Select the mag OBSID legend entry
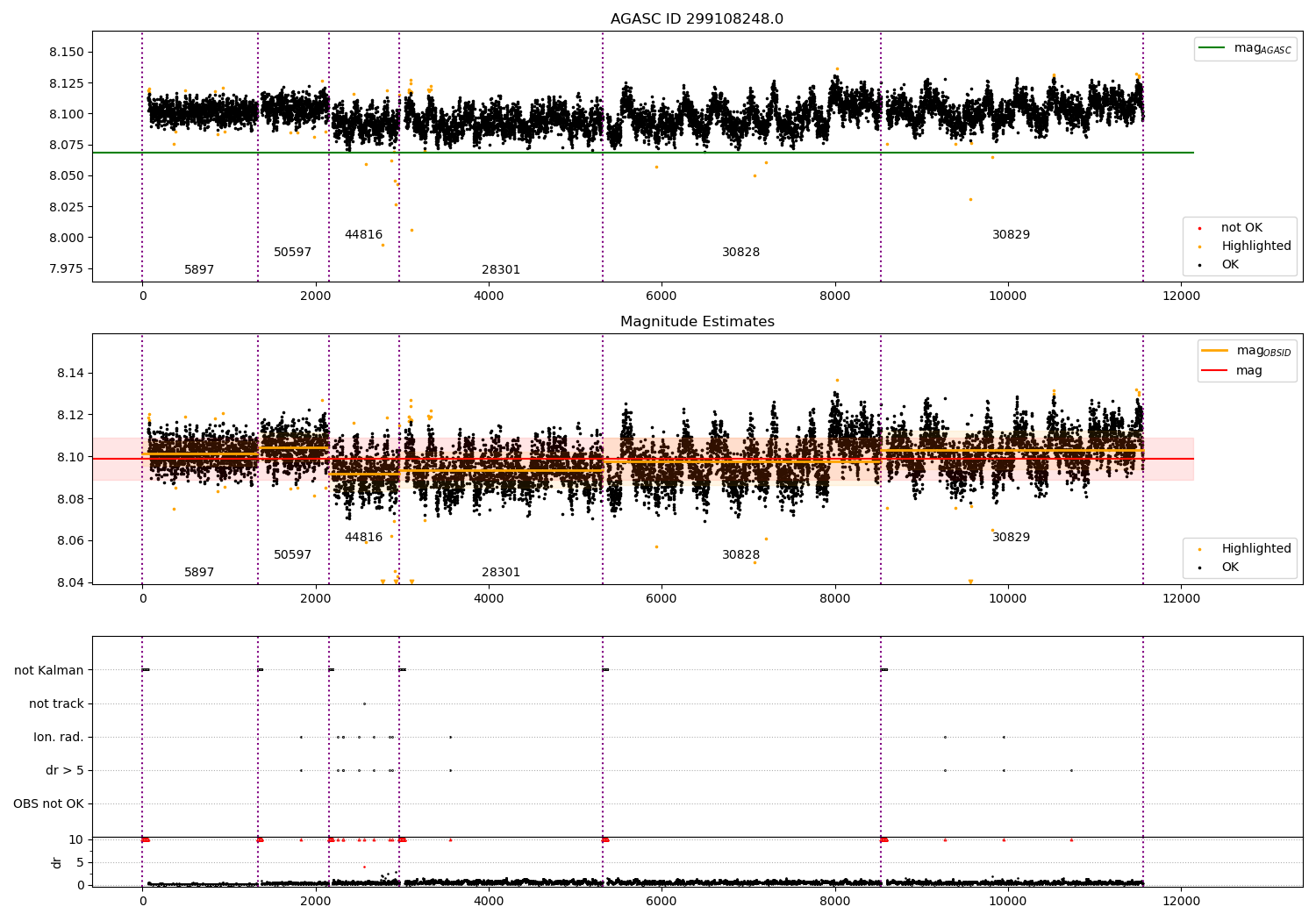The image size is (1316, 921). tap(1247, 351)
